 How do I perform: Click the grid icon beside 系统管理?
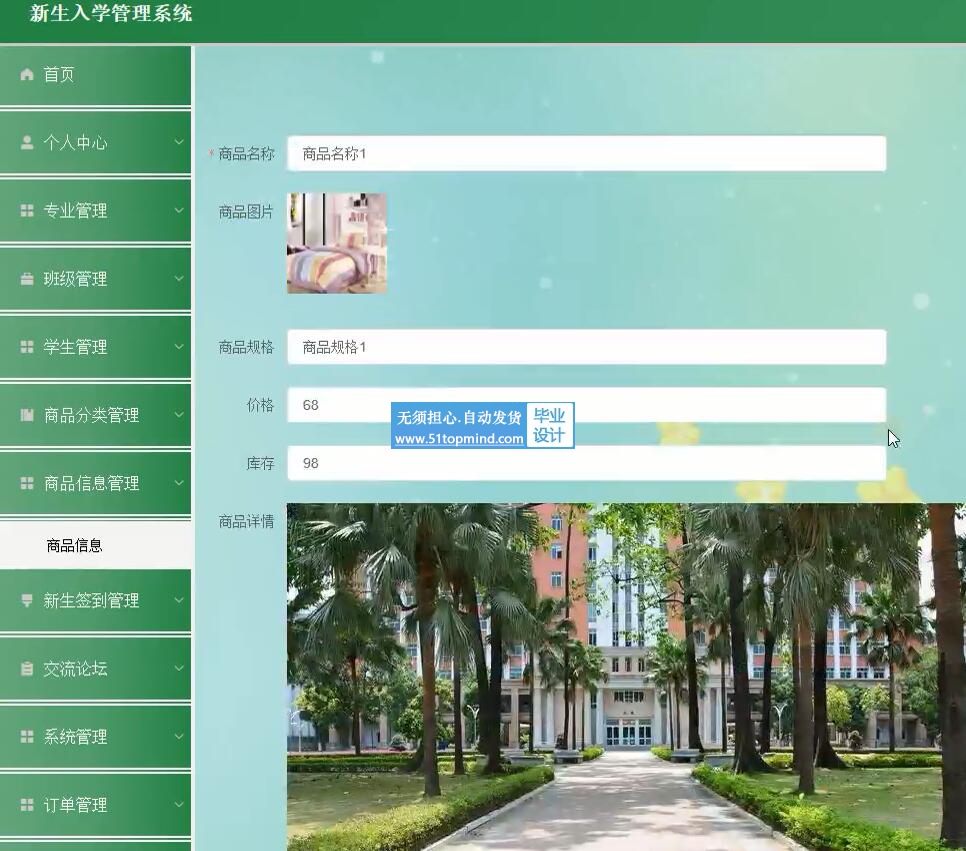[26, 736]
